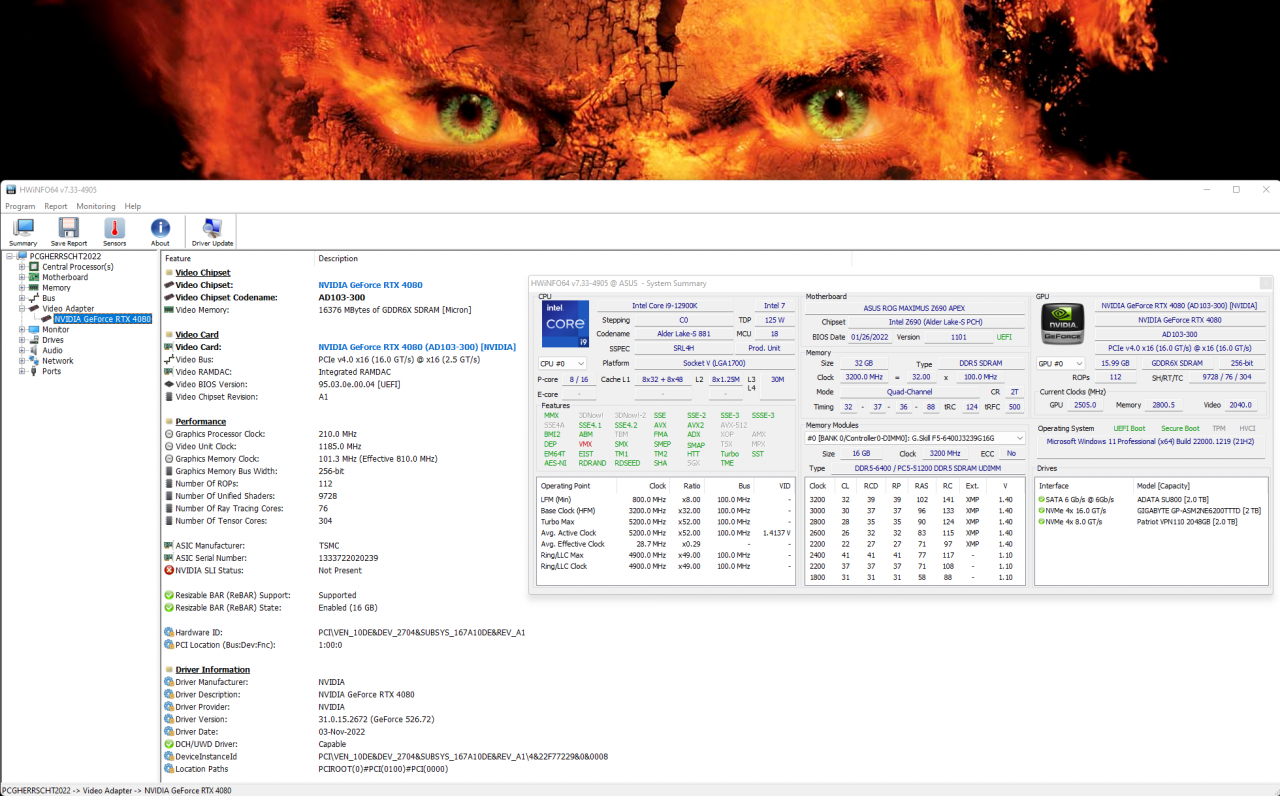Click the Driver Manufacturer row icon
The width and height of the screenshot is (1280, 796).
click(169, 682)
